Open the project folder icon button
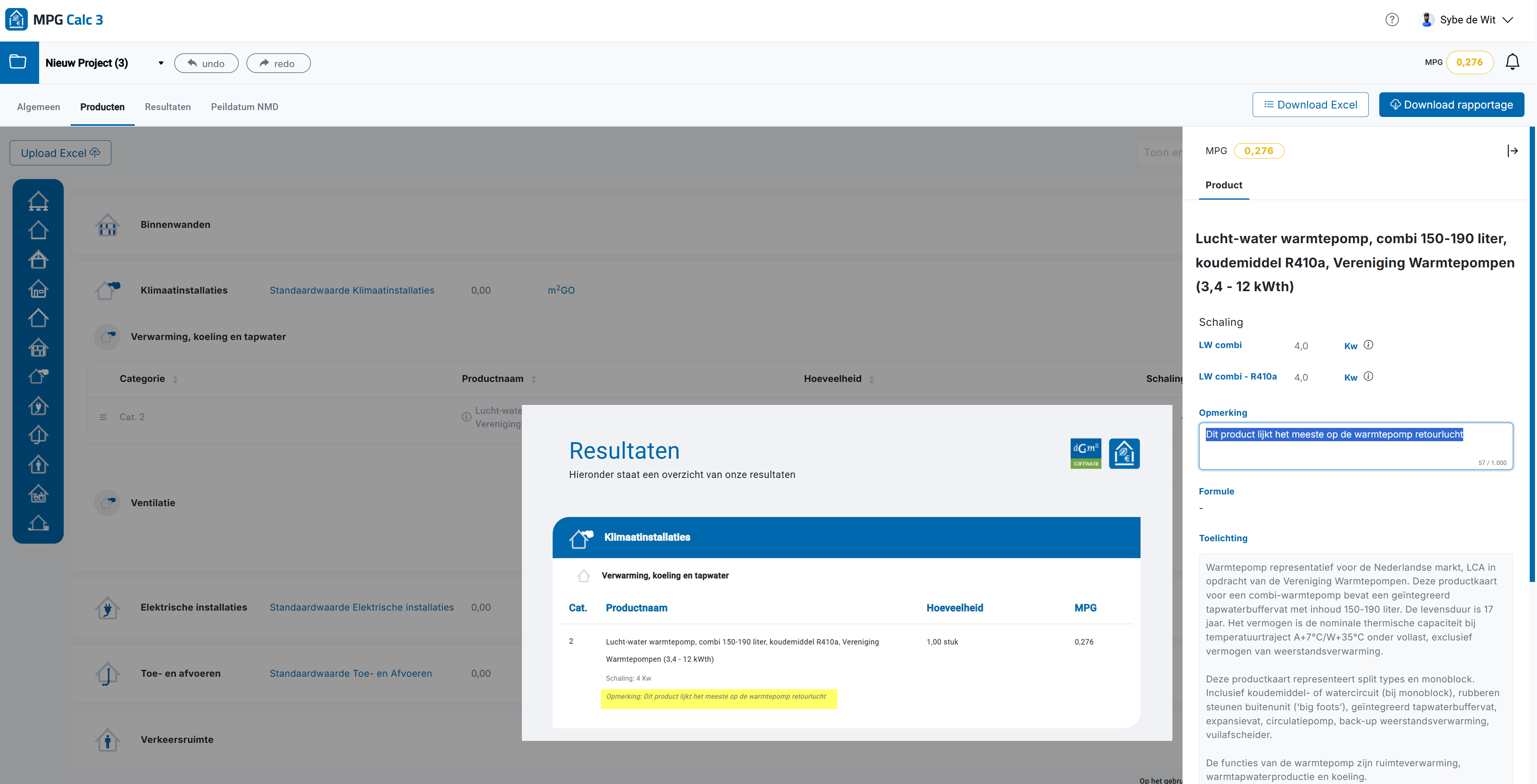 tap(19, 62)
